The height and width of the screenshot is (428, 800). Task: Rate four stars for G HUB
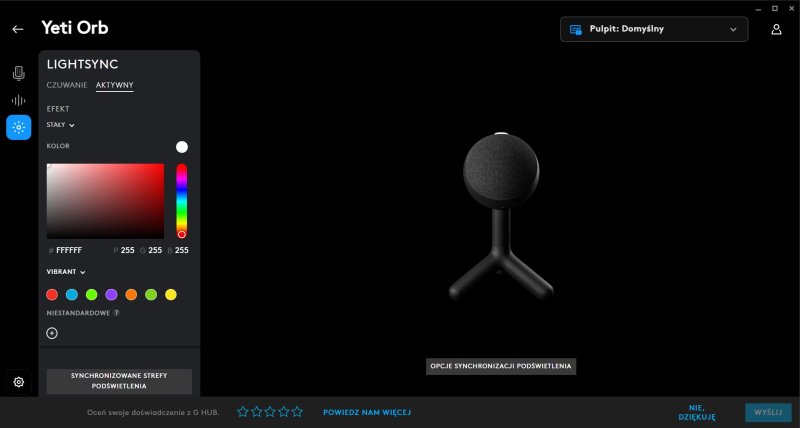[284, 412]
